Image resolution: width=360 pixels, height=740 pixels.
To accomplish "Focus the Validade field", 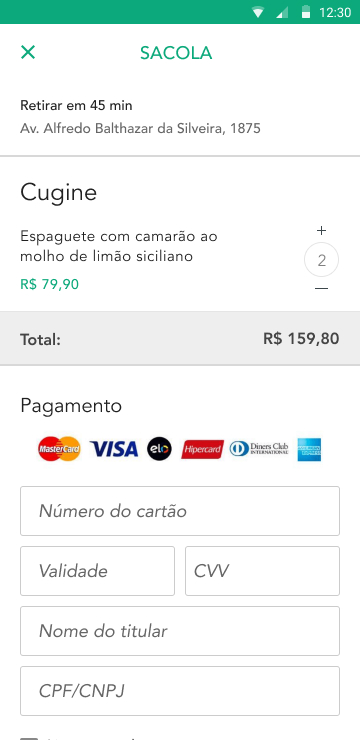I will 97,571.
